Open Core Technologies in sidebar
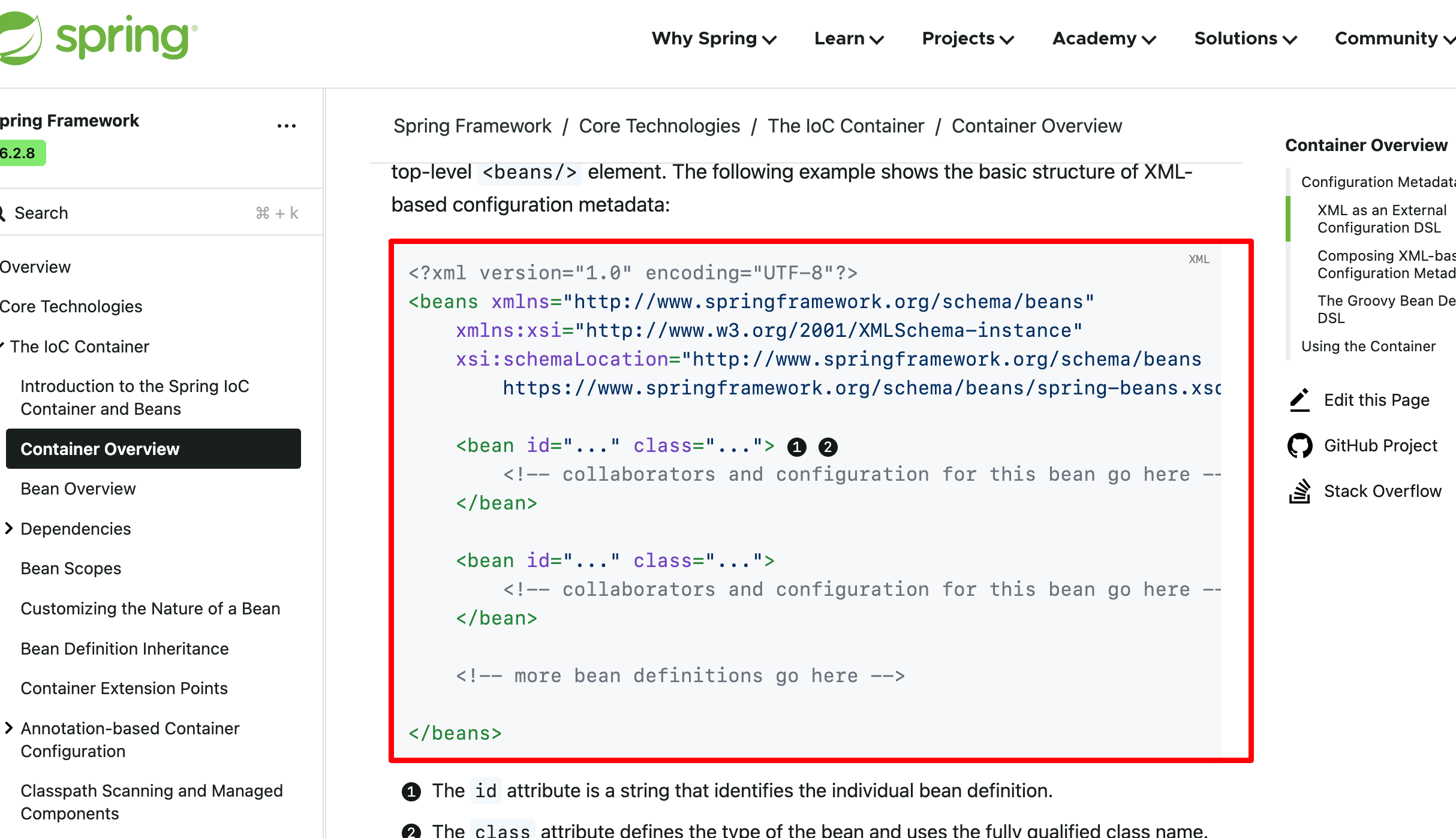 (x=71, y=306)
